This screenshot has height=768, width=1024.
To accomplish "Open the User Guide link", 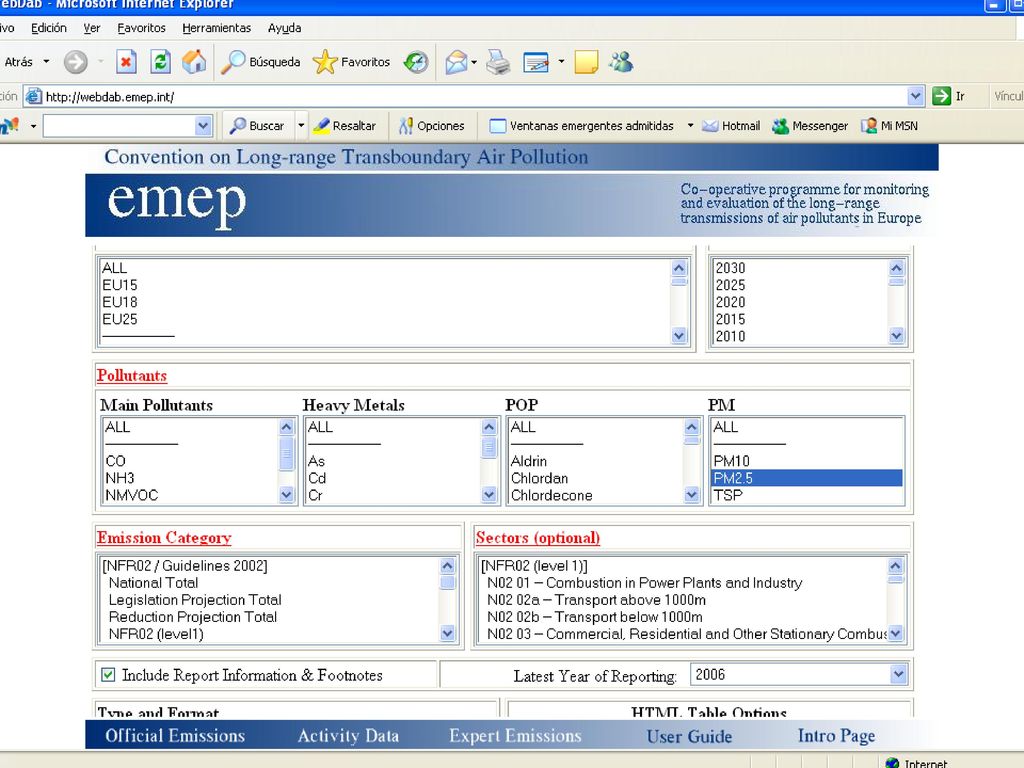I will tap(689, 736).
